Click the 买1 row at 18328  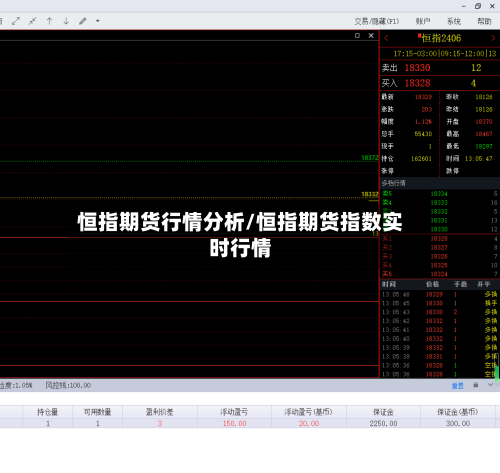pos(440,239)
